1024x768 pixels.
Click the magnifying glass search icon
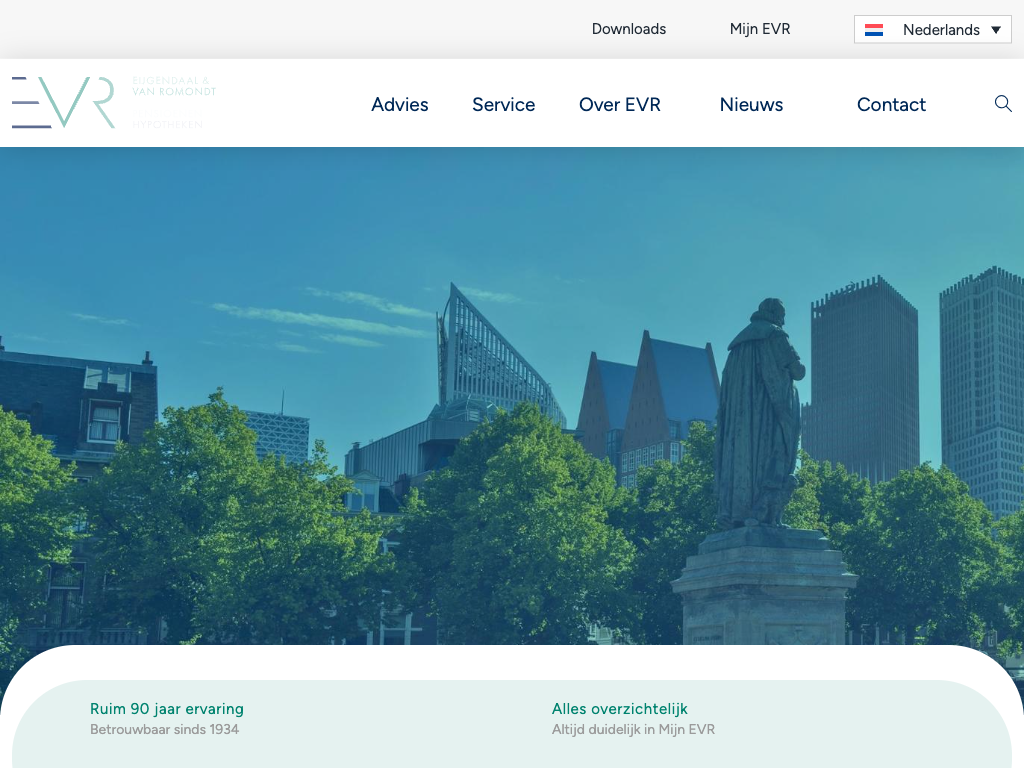1003,104
